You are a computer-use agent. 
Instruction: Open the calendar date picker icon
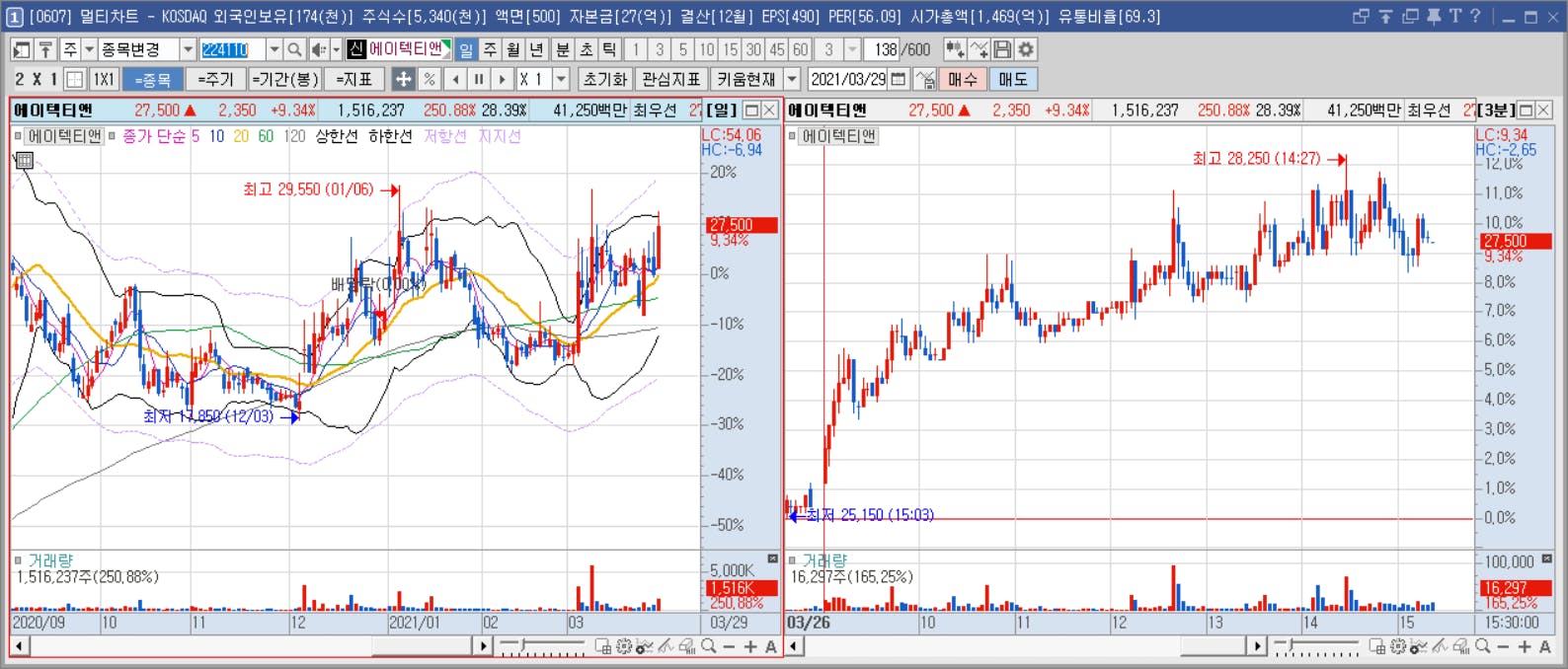coord(899,79)
